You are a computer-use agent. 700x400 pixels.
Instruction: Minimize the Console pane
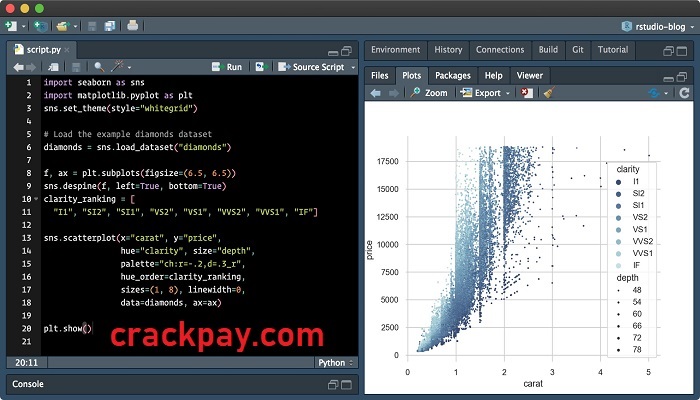[333, 384]
